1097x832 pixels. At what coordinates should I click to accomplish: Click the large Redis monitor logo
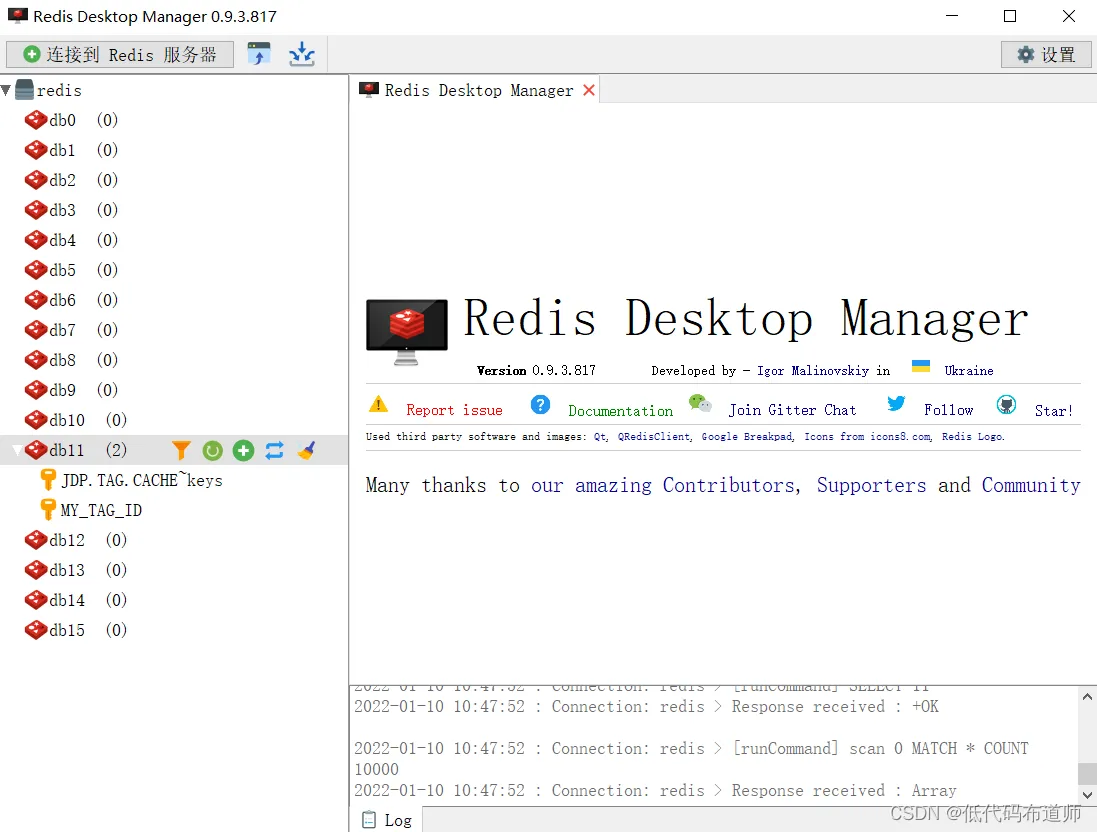tap(406, 332)
